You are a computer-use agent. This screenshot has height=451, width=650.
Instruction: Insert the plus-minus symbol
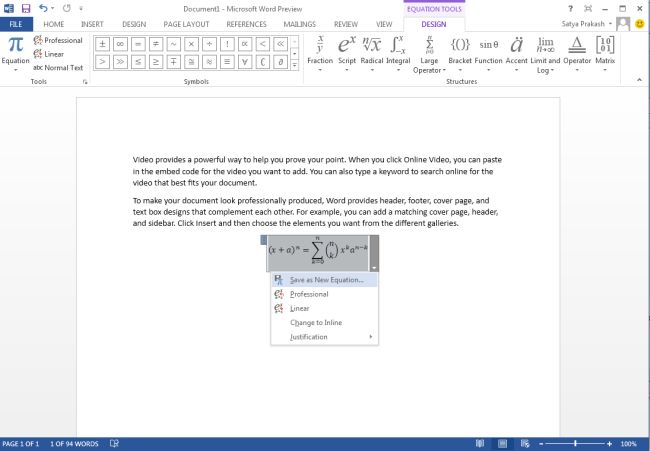tap(102, 44)
